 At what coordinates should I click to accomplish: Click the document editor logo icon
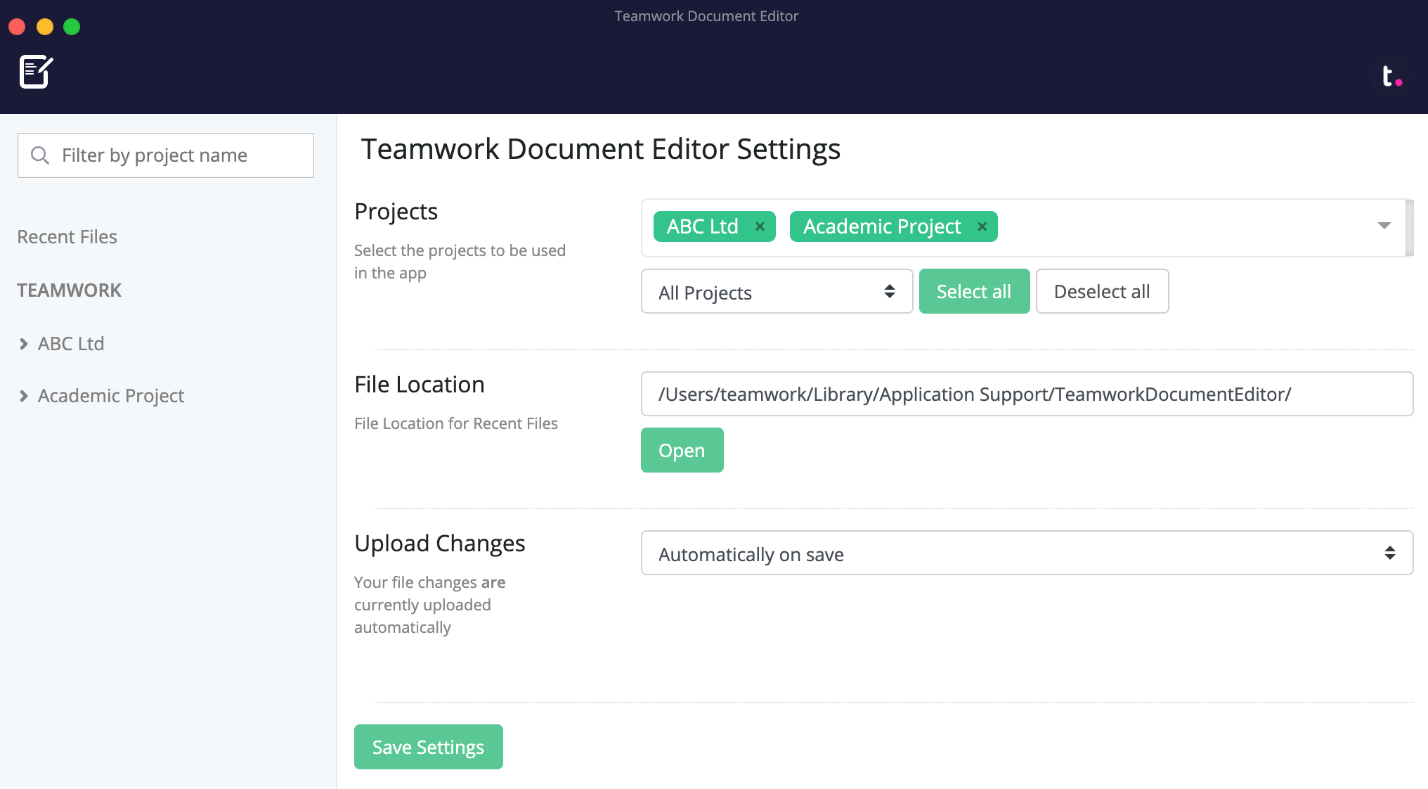pos(36,72)
